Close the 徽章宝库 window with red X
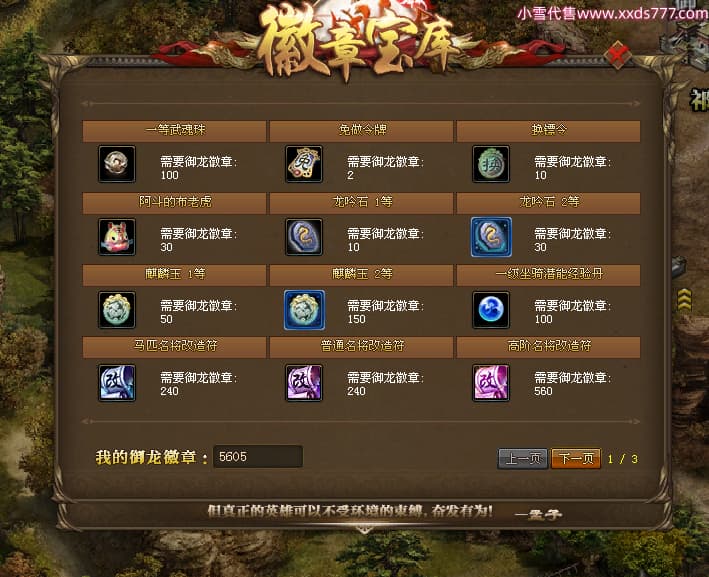The width and height of the screenshot is (709, 577). point(618,55)
